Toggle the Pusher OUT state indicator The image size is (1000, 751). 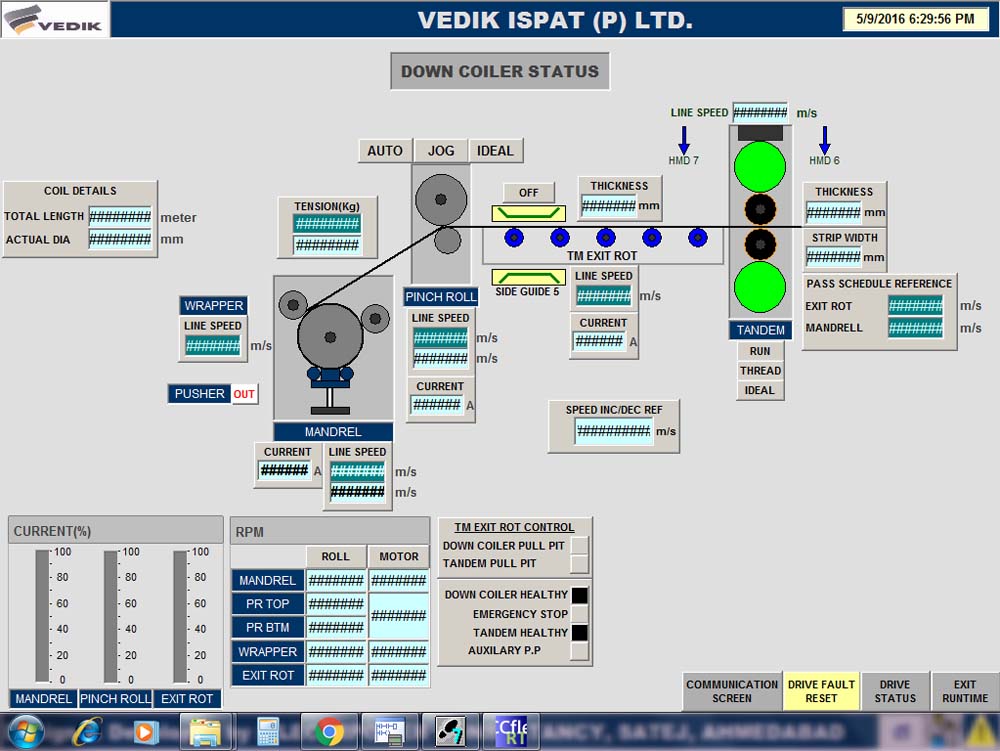tap(244, 394)
